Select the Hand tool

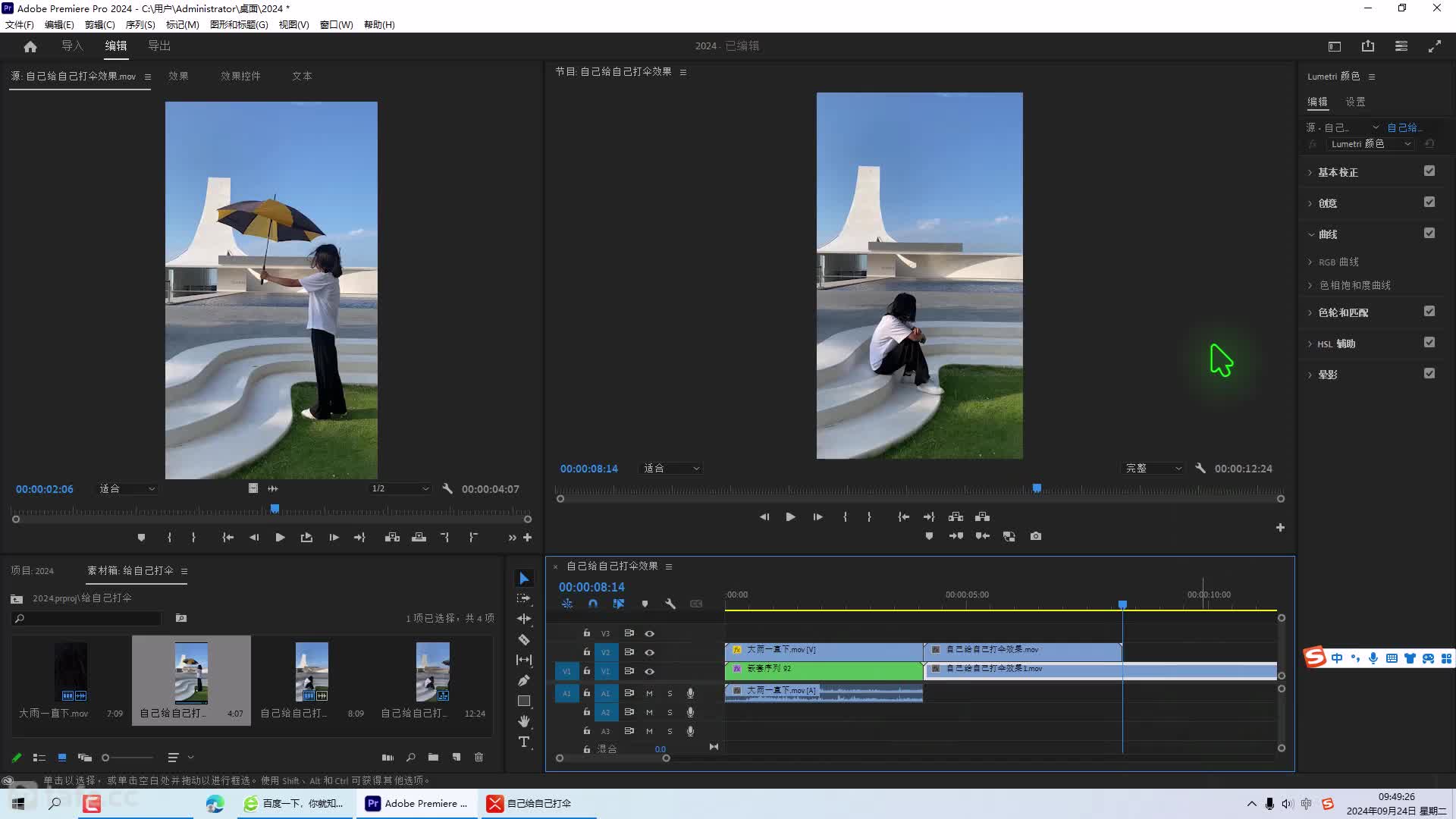click(524, 721)
